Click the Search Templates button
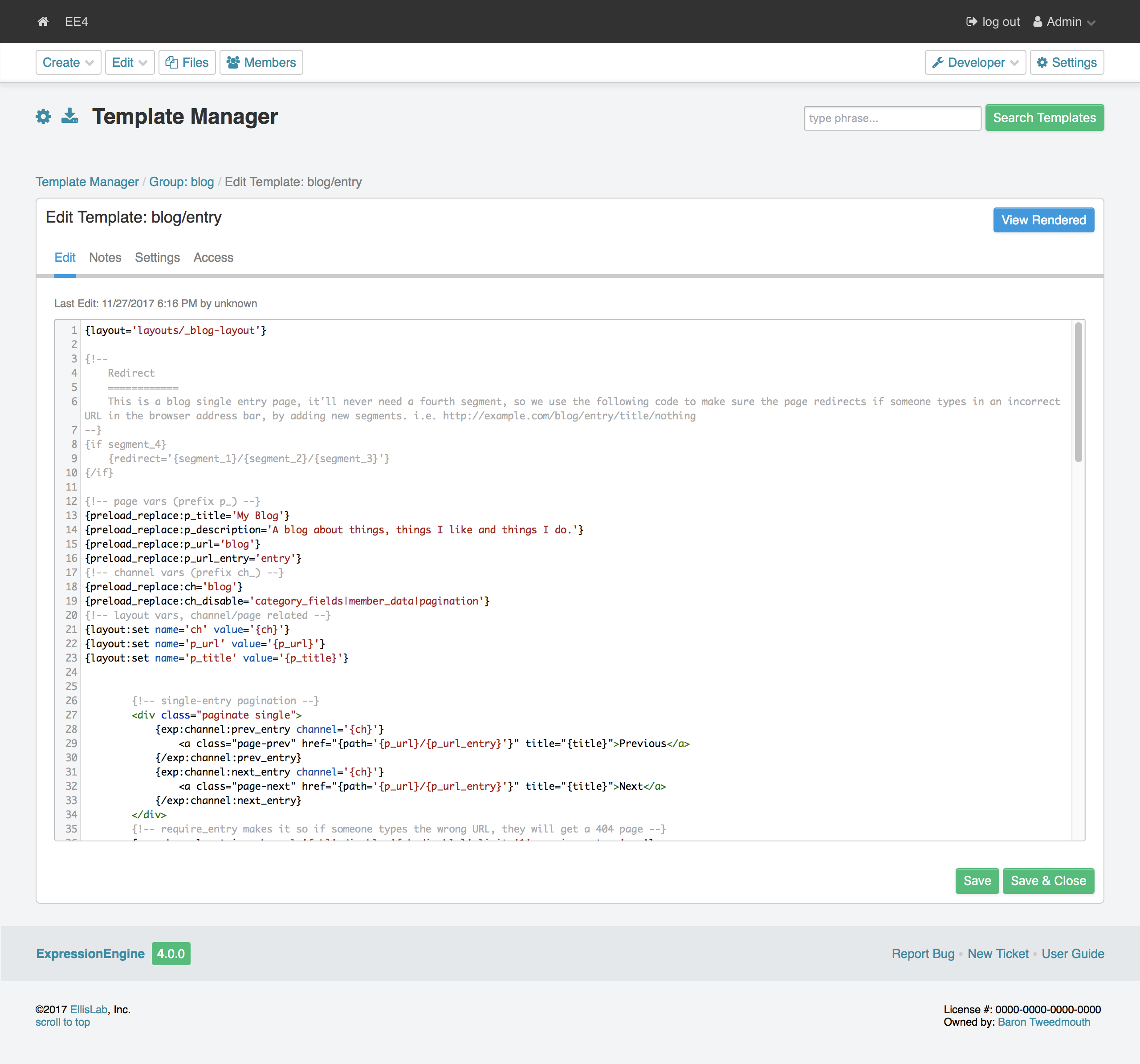The height and width of the screenshot is (1064, 1140). [x=1044, y=118]
